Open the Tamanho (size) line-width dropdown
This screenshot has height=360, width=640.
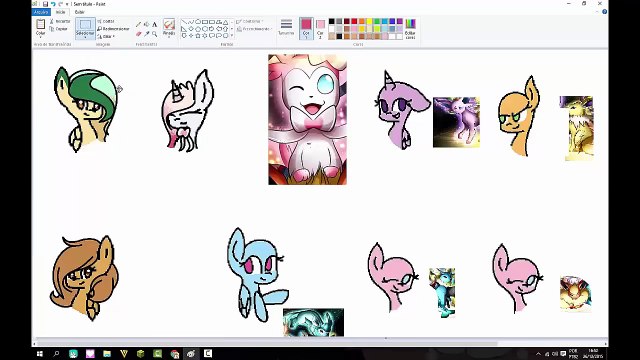click(286, 28)
